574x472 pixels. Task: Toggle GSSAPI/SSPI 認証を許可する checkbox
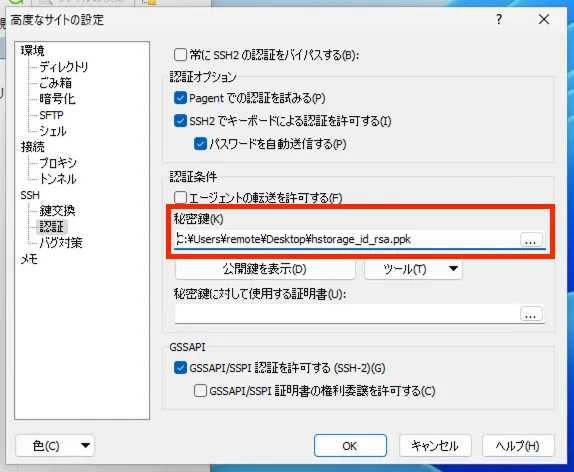click(180, 368)
